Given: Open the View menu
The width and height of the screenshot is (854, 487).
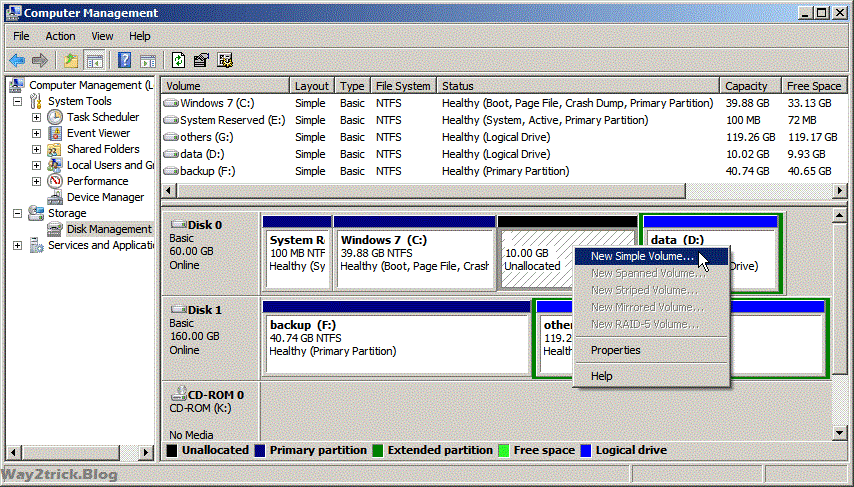Looking at the screenshot, I should 102,36.
